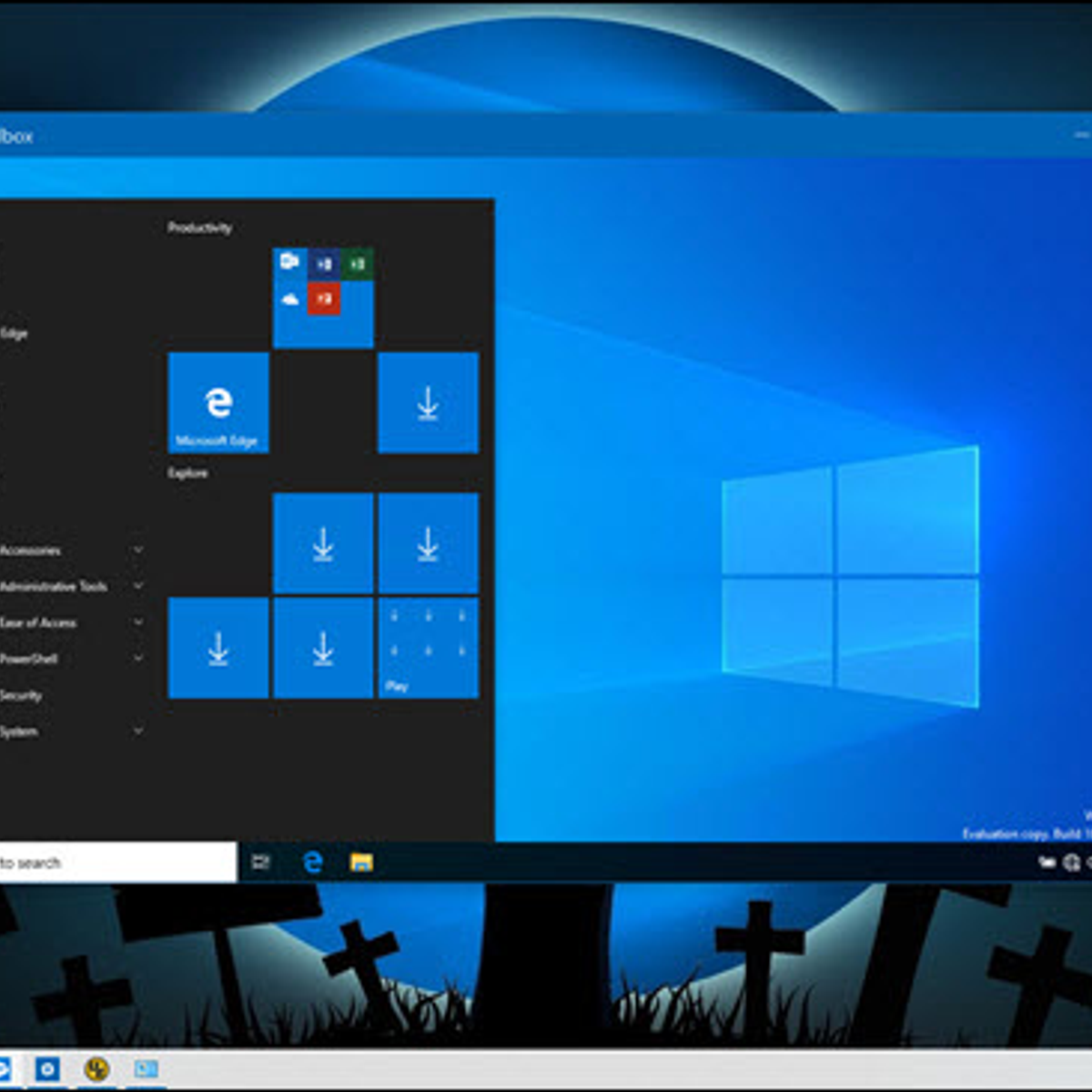The image size is (1092, 1092).
Task: Expand the Administrative Tools chevron
Action: point(138,586)
